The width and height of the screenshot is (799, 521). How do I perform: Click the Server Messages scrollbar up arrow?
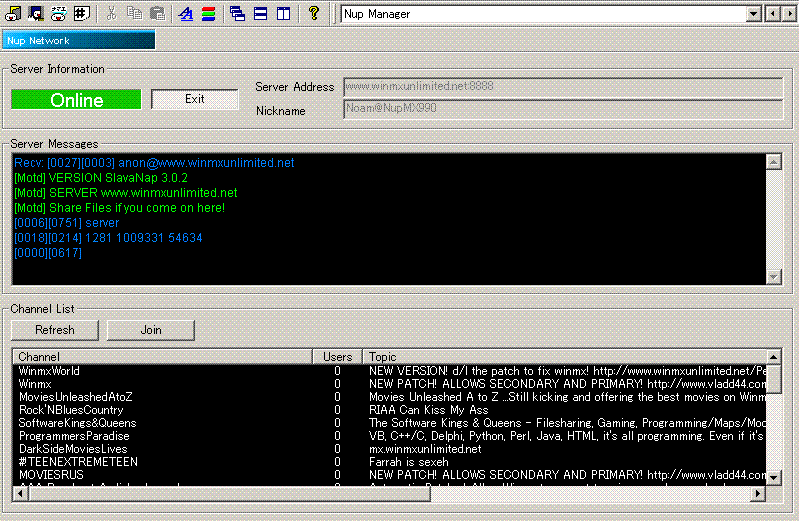coord(774,162)
